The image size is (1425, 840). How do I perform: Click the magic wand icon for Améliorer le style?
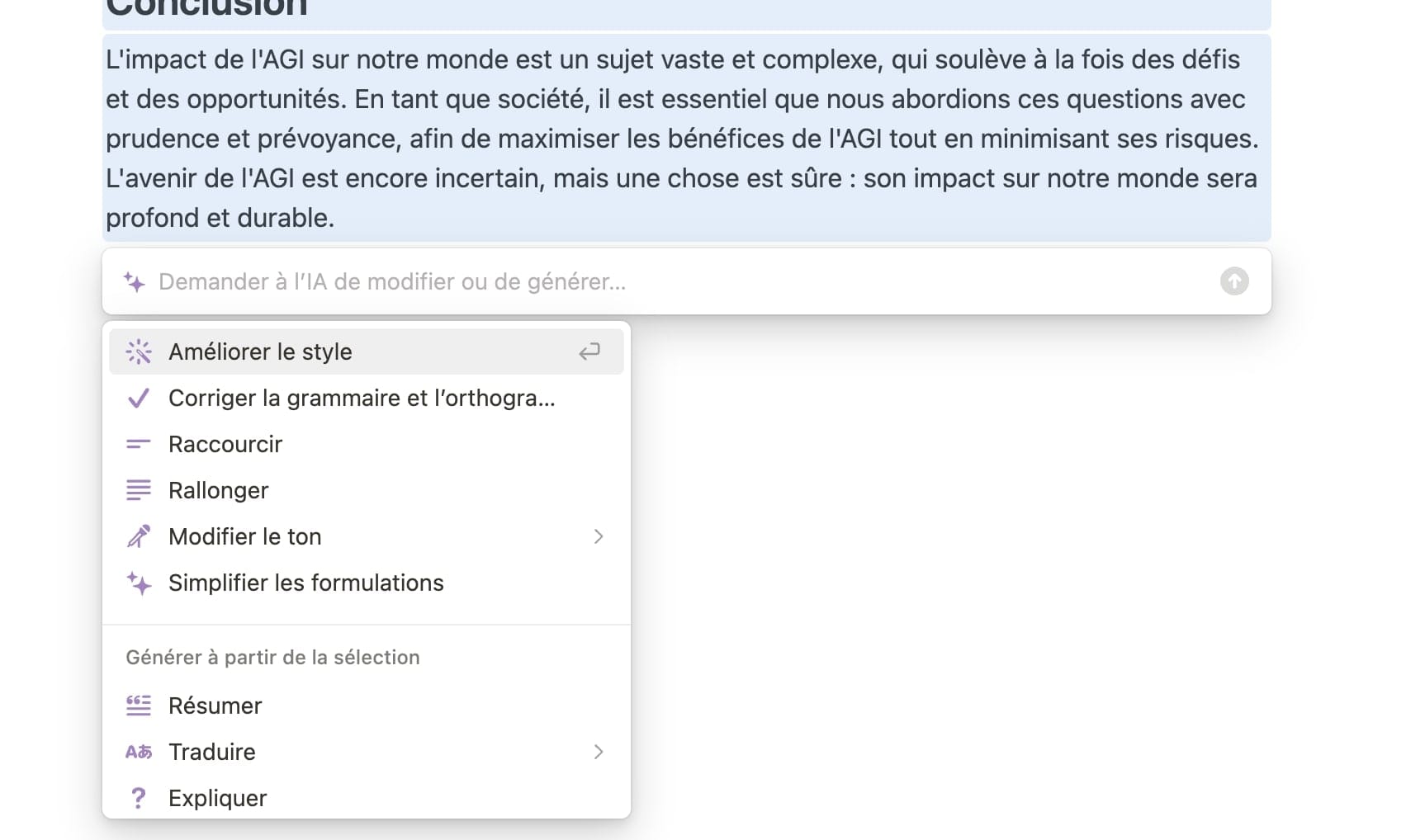click(x=139, y=352)
